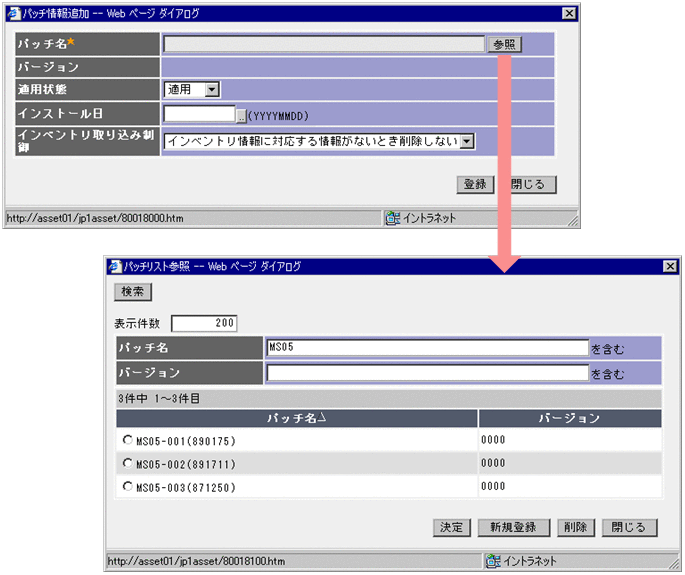The width and height of the screenshot is (685, 575).
Task: Click the パッチ名 field in パッチ情報追加 dialog
Action: [x=324, y=44]
